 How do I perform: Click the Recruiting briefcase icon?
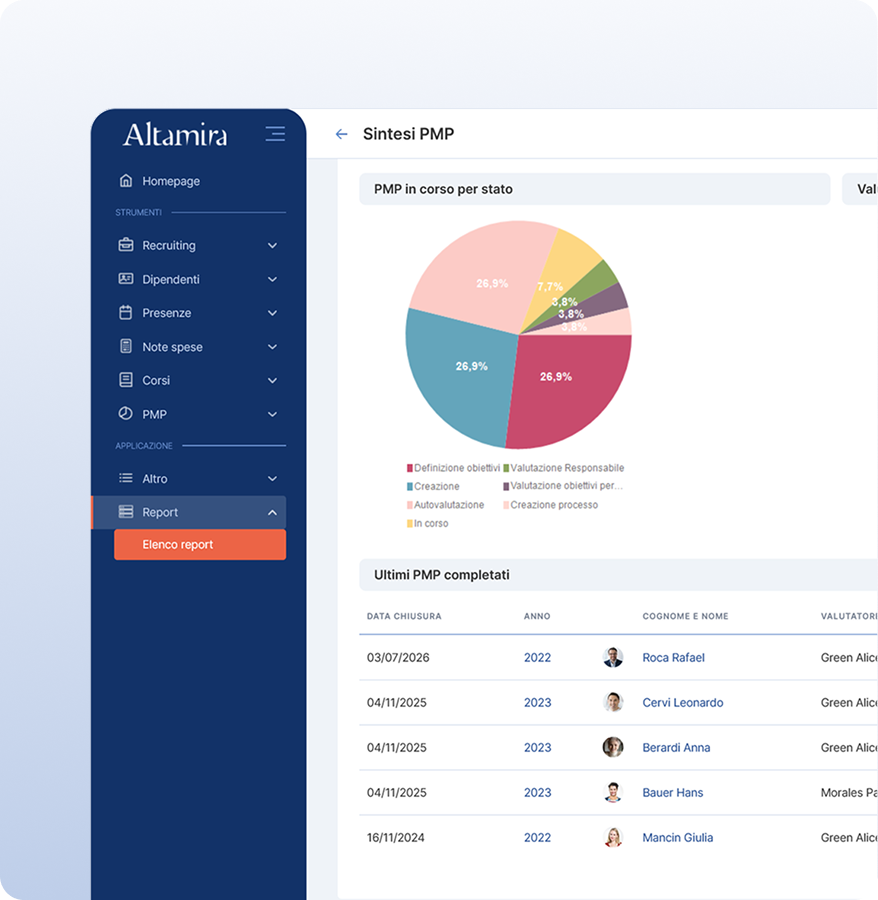point(126,245)
